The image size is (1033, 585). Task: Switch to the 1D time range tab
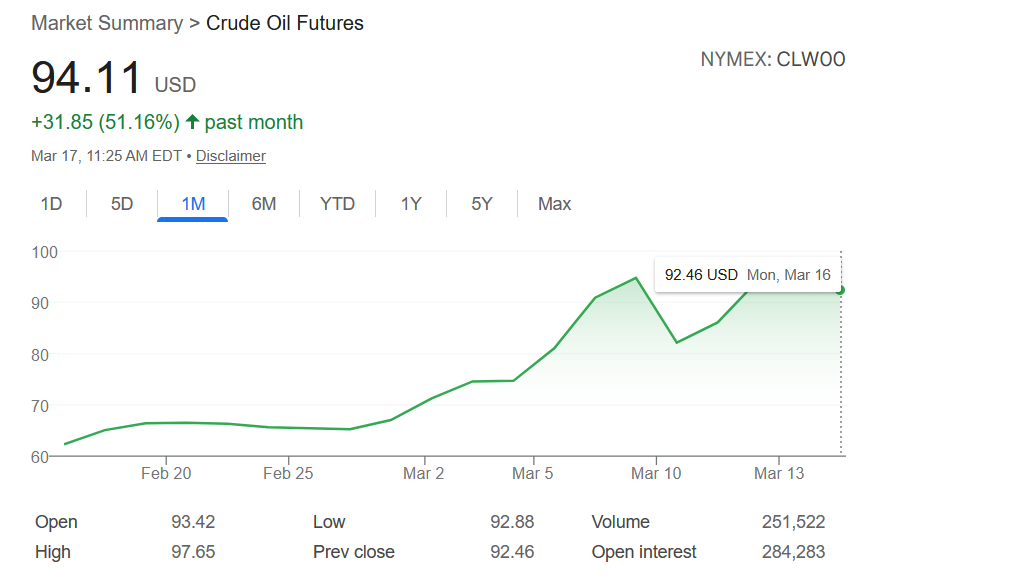coord(51,204)
